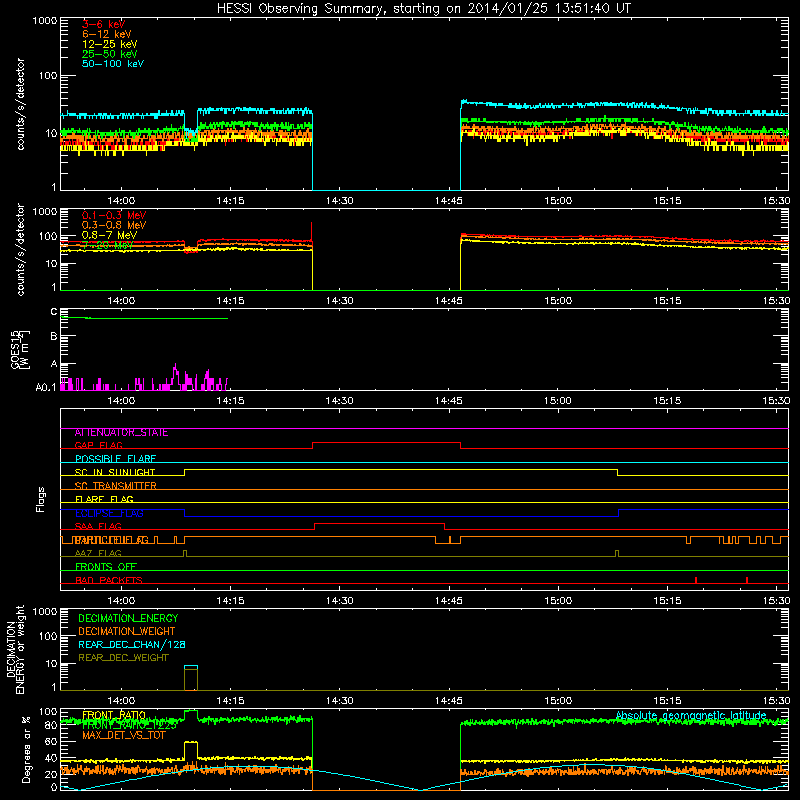Select the cyan 50-100 keV legend label
The width and height of the screenshot is (800, 800).
click(x=113, y=64)
